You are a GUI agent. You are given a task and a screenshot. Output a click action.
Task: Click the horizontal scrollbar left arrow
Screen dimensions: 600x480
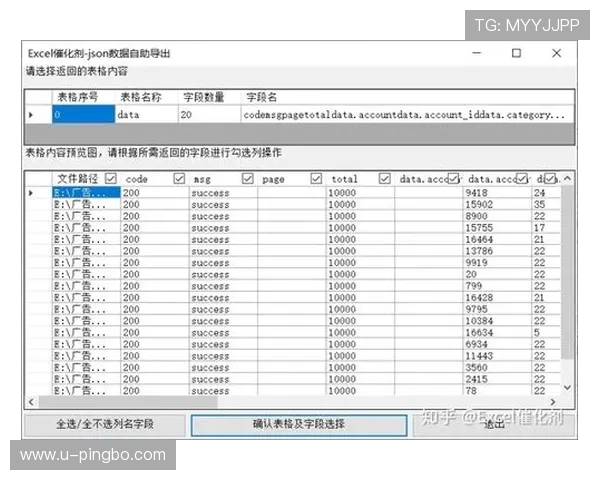(x=31, y=402)
